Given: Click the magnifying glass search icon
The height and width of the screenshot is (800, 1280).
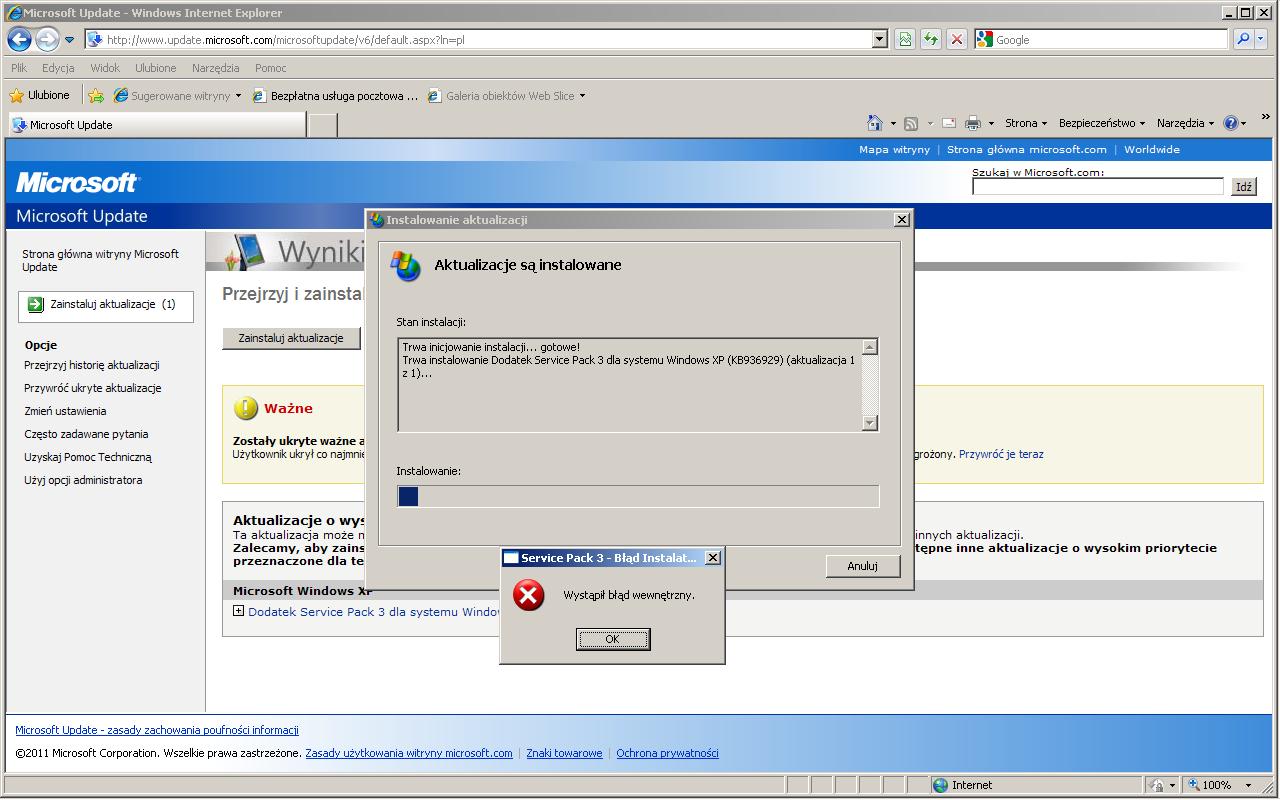Looking at the screenshot, I should 1241,40.
